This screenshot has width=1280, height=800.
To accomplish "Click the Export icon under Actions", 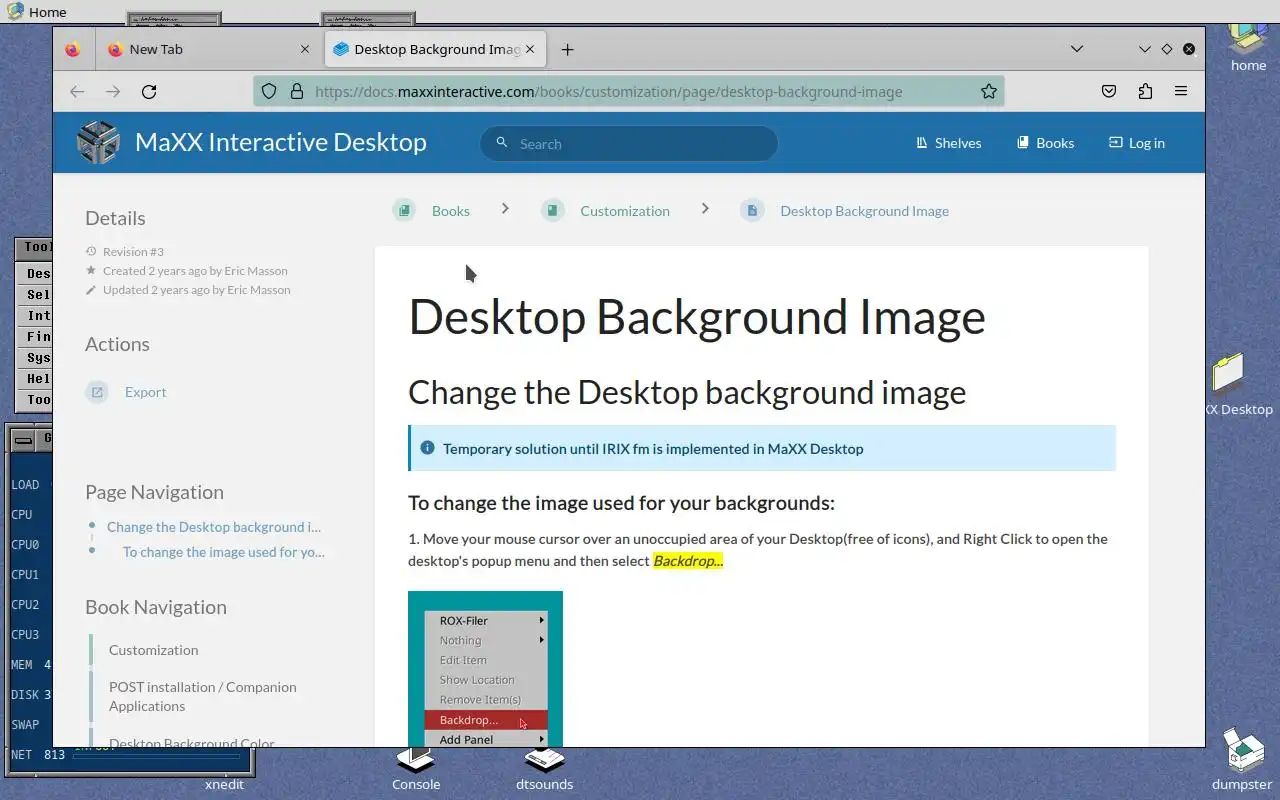I will 97,392.
